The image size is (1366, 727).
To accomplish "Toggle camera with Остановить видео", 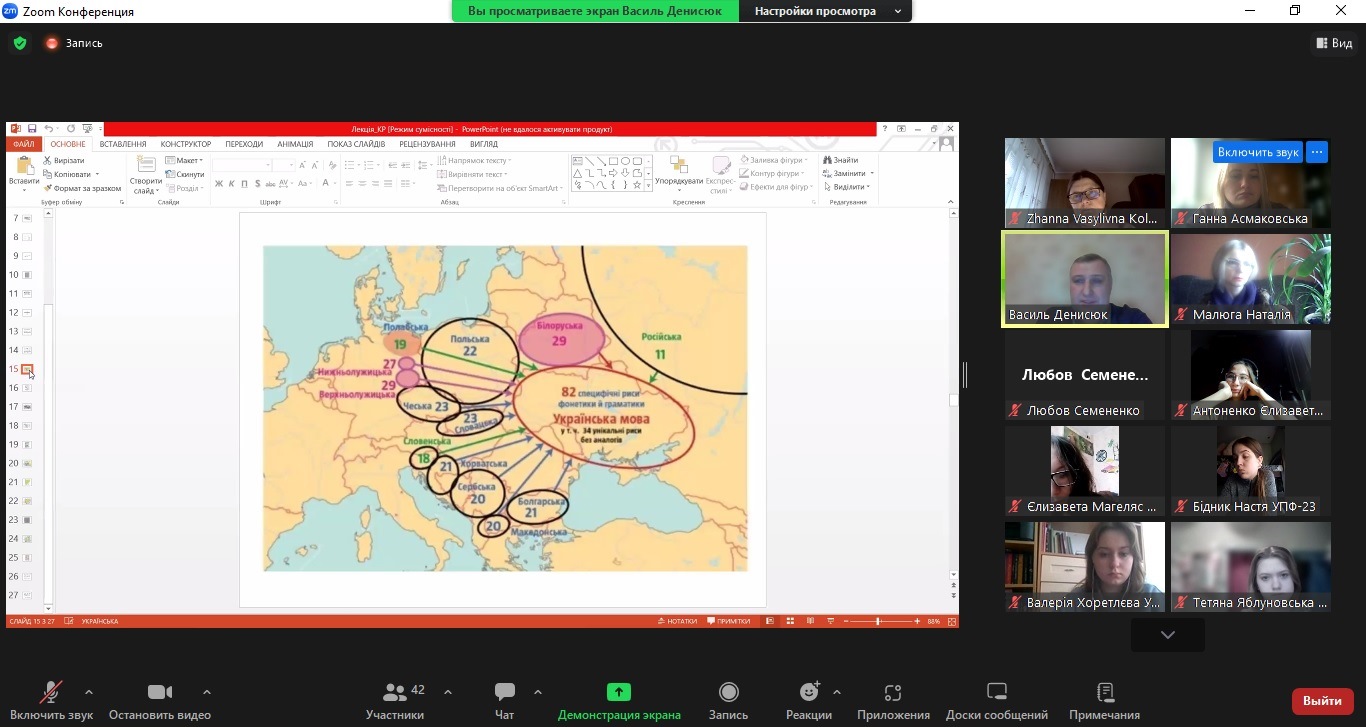I will coord(159,693).
